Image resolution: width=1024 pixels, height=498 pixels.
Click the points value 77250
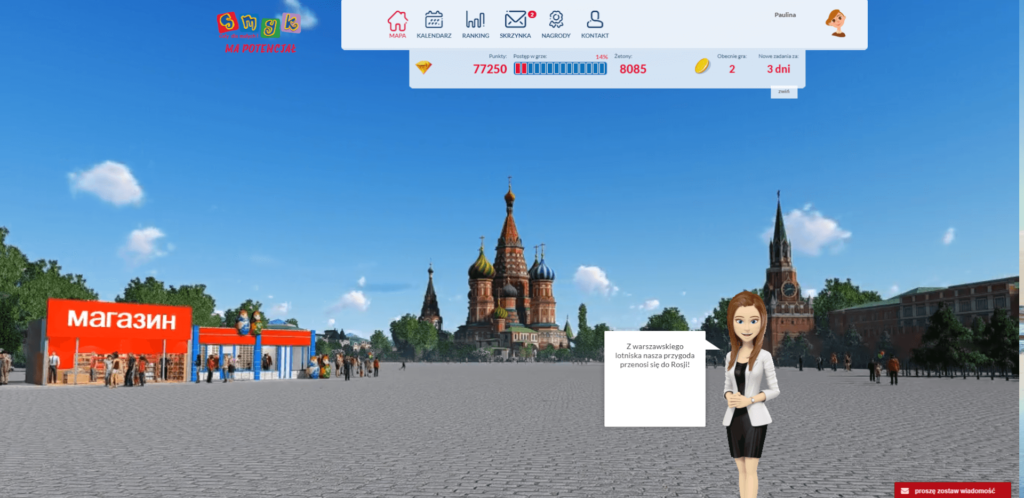tap(490, 69)
